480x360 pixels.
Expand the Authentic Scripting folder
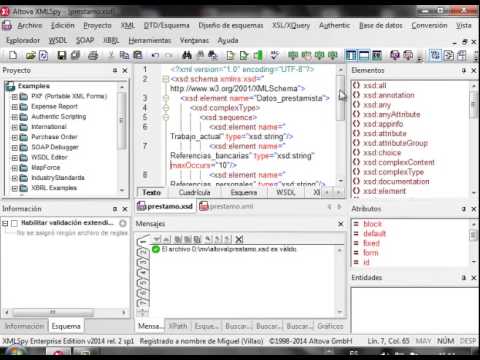click(x=14, y=117)
